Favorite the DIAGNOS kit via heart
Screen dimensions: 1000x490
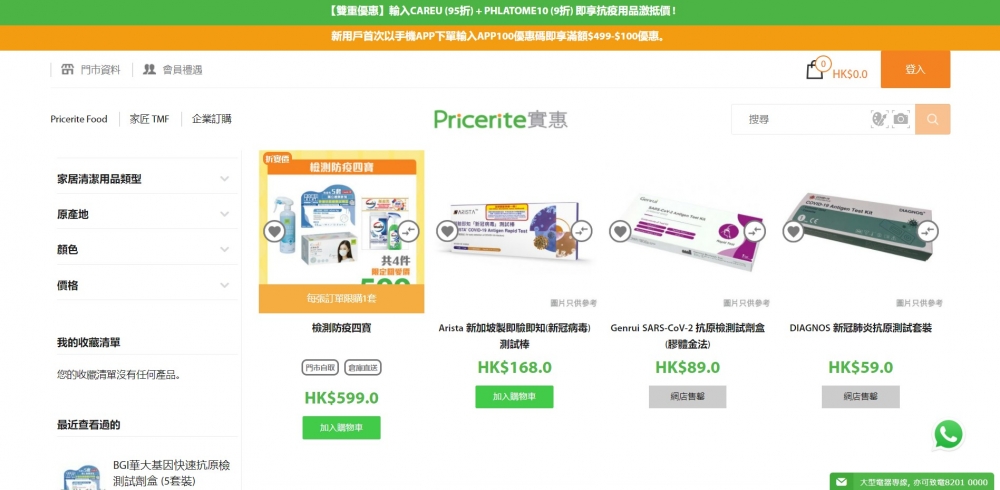[793, 231]
